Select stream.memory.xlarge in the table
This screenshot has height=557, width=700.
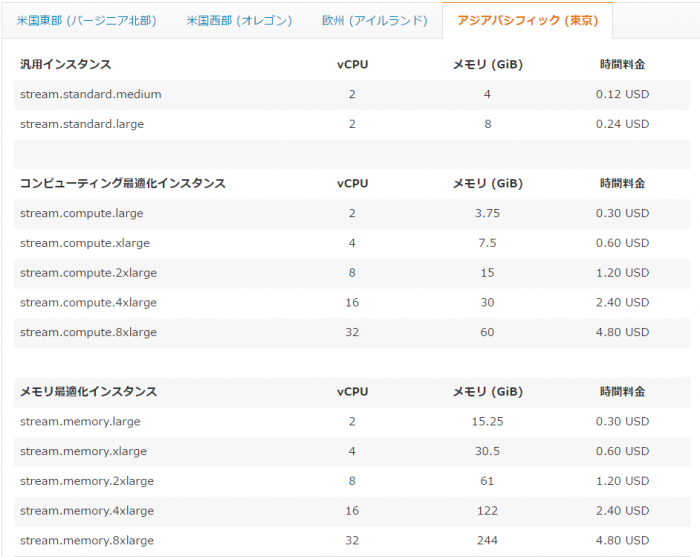83,451
